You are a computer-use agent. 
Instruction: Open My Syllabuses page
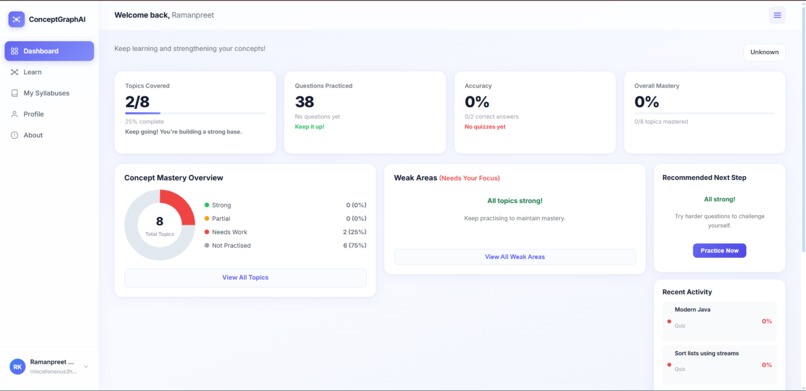(49, 94)
